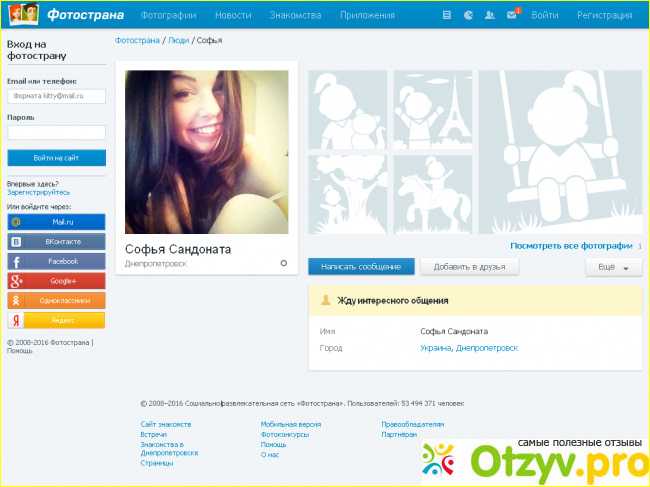Sign in via the Одноклассники button

[x=56, y=301]
